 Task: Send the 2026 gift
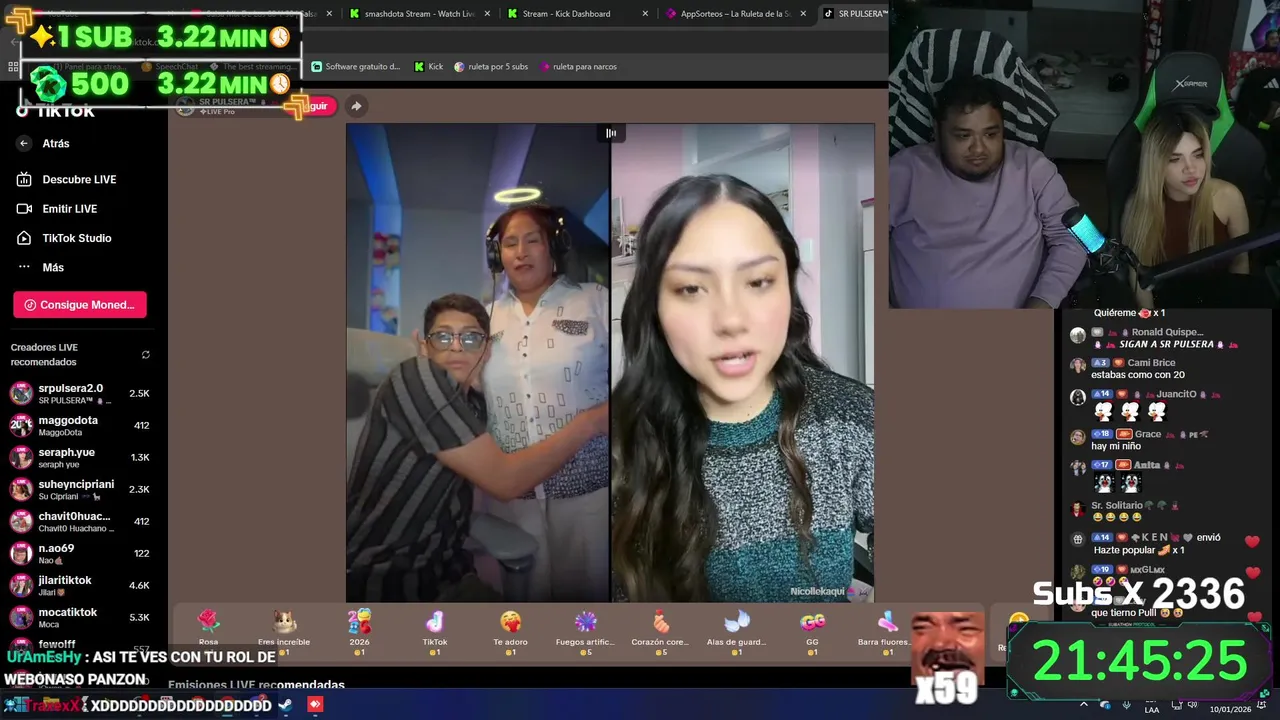point(359,630)
